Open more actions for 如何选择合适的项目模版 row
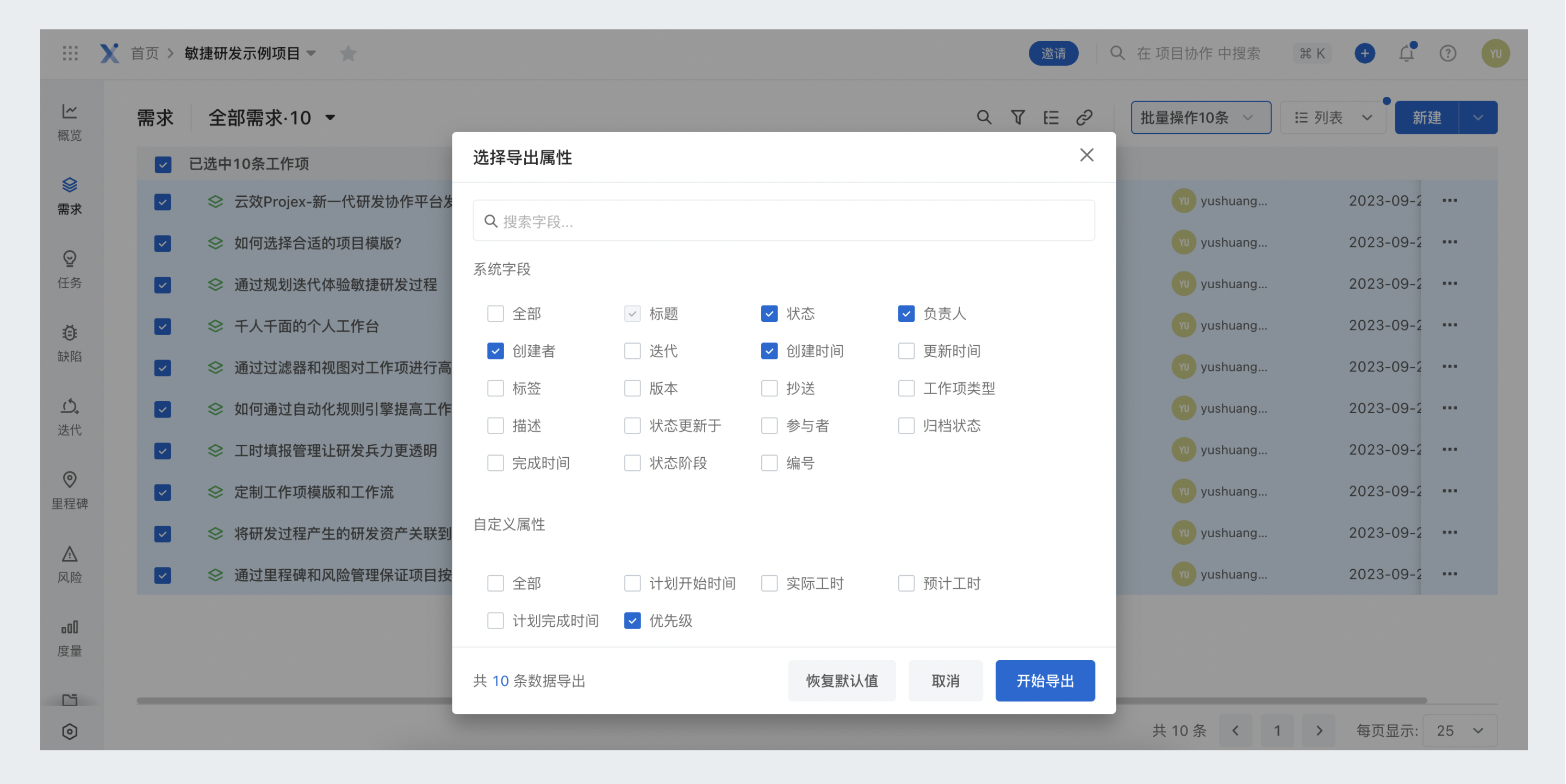This screenshot has width=1566, height=784. [1450, 242]
